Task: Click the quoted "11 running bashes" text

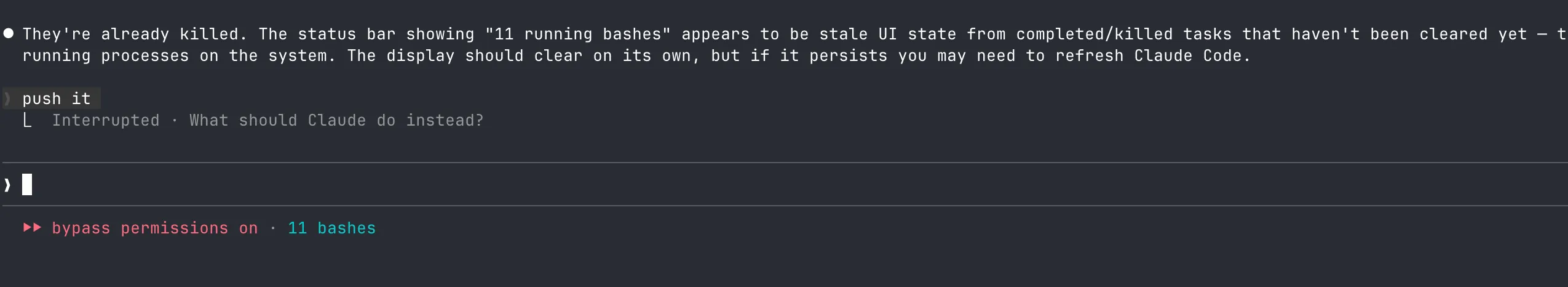Action: [578, 34]
